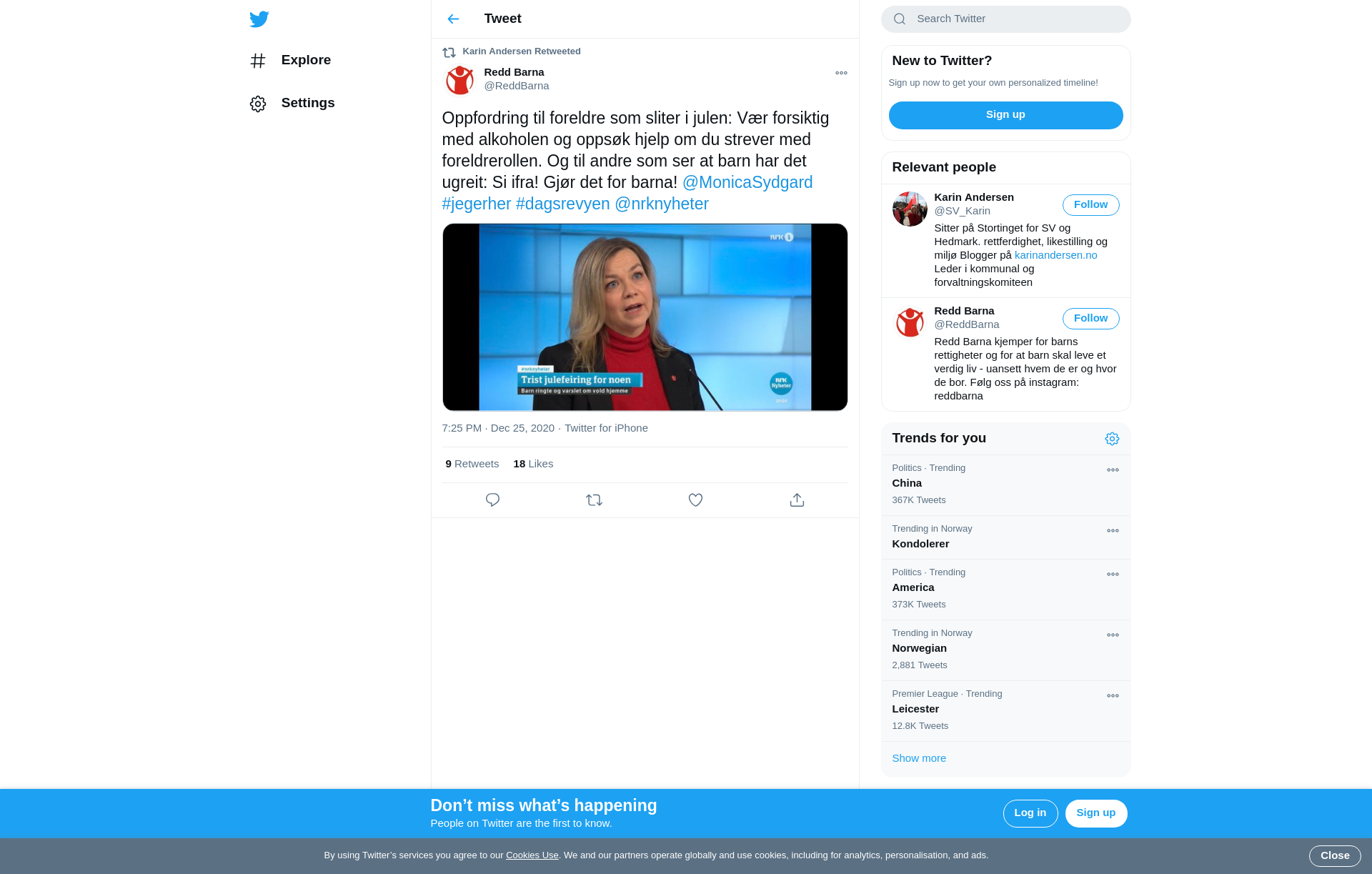This screenshot has height=874, width=1372.
Task: Open more options for Norwegian trend
Action: pos(1113,635)
